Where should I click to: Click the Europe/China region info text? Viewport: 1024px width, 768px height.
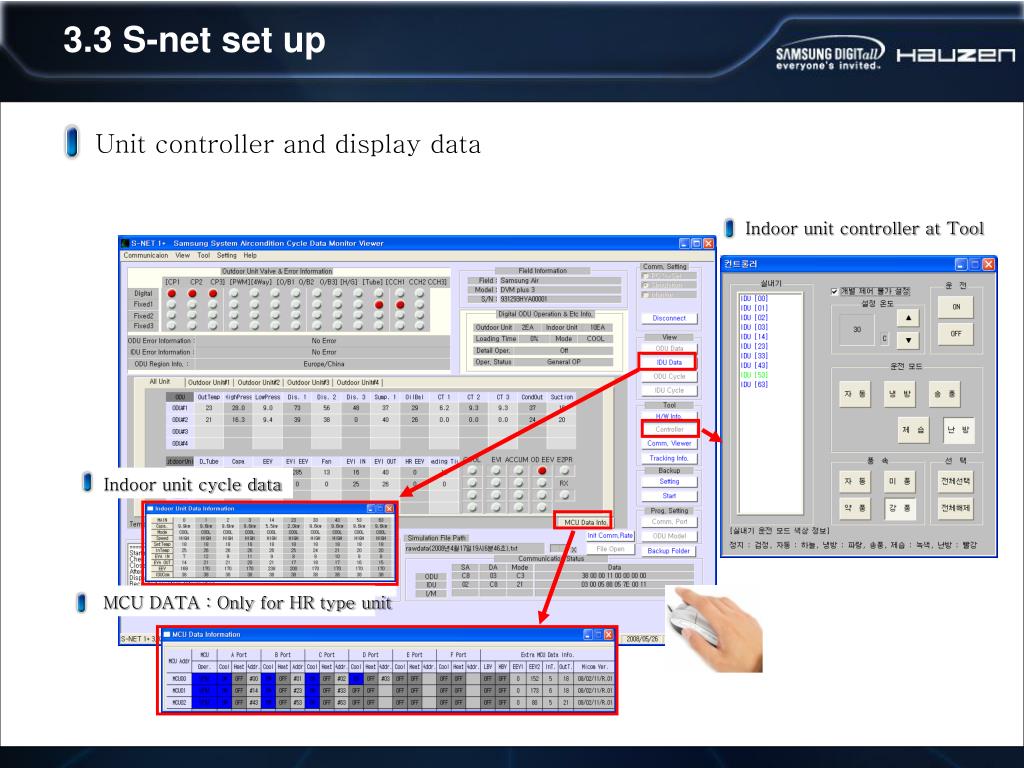tap(323, 364)
